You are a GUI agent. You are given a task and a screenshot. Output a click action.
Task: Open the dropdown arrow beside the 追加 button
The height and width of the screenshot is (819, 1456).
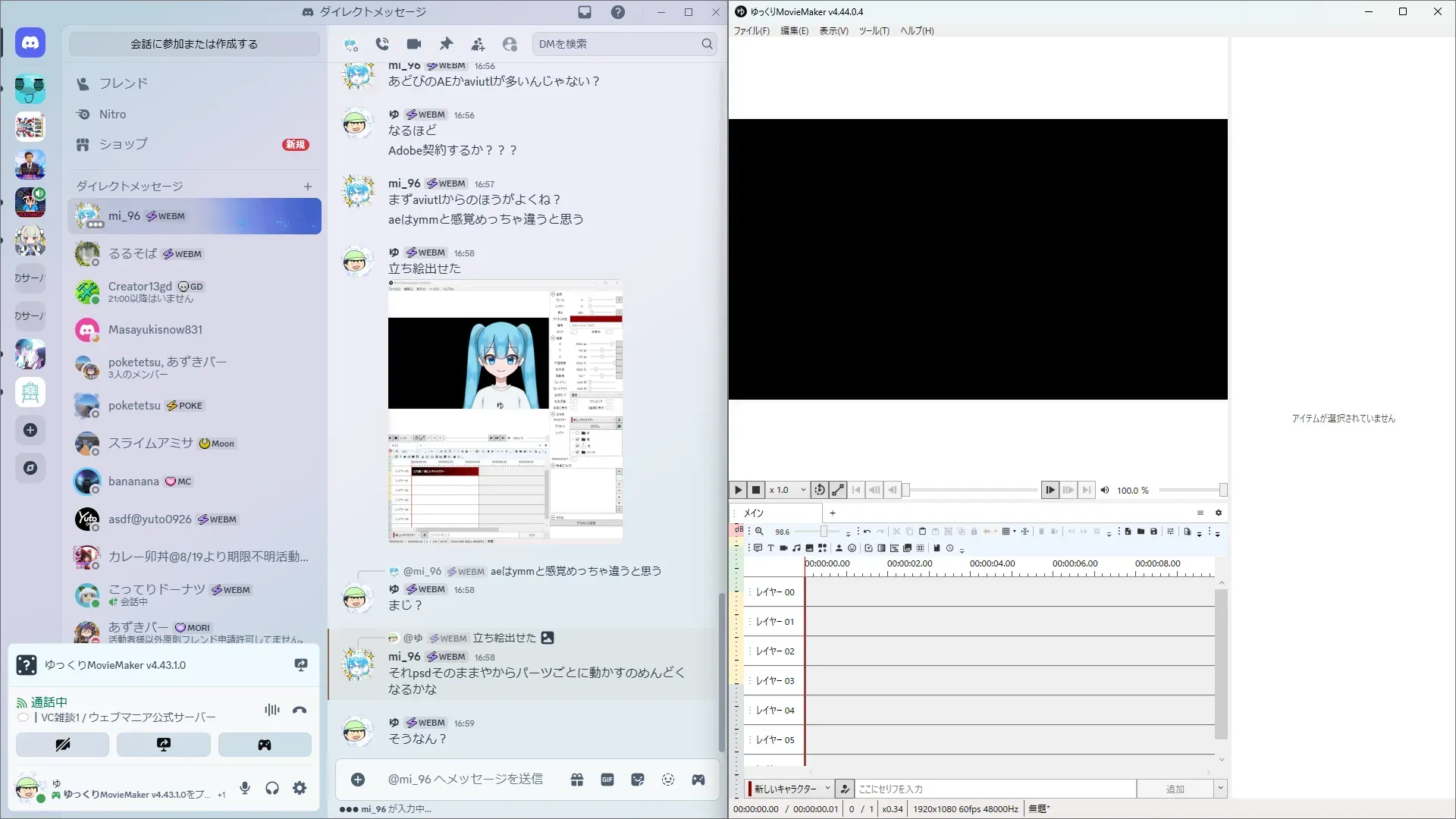click(x=1220, y=789)
